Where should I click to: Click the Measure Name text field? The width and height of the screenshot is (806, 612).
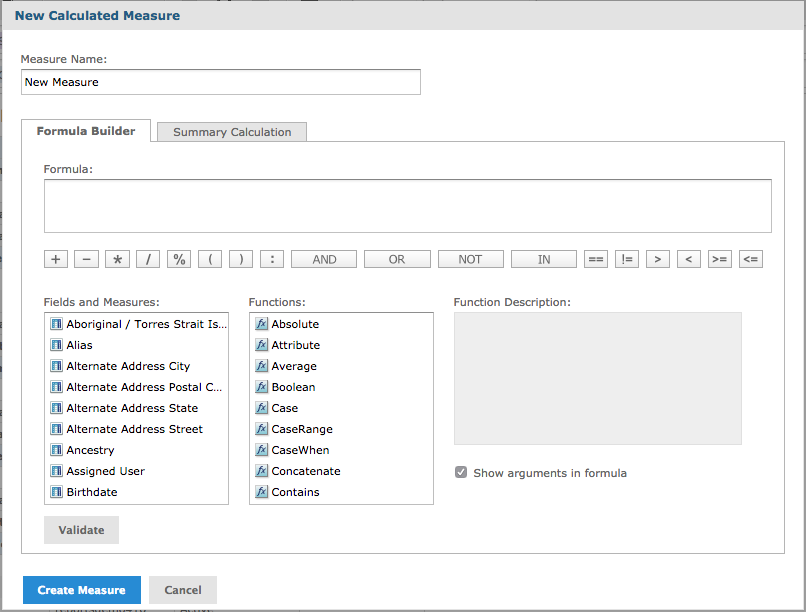(x=221, y=82)
